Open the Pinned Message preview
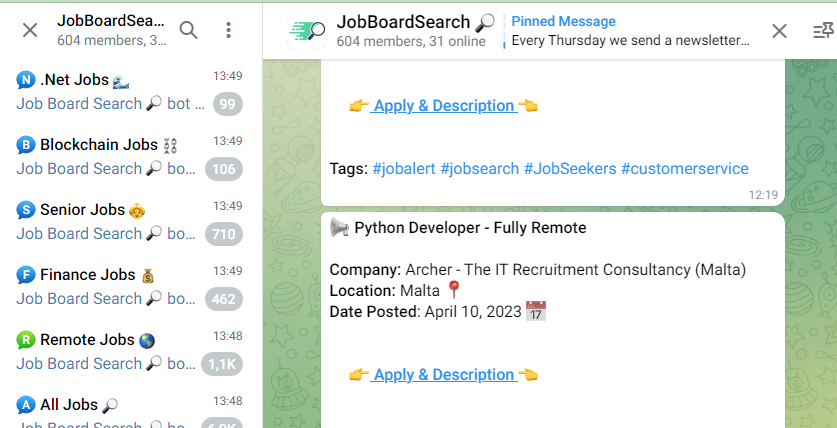837x428 pixels. pos(630,31)
